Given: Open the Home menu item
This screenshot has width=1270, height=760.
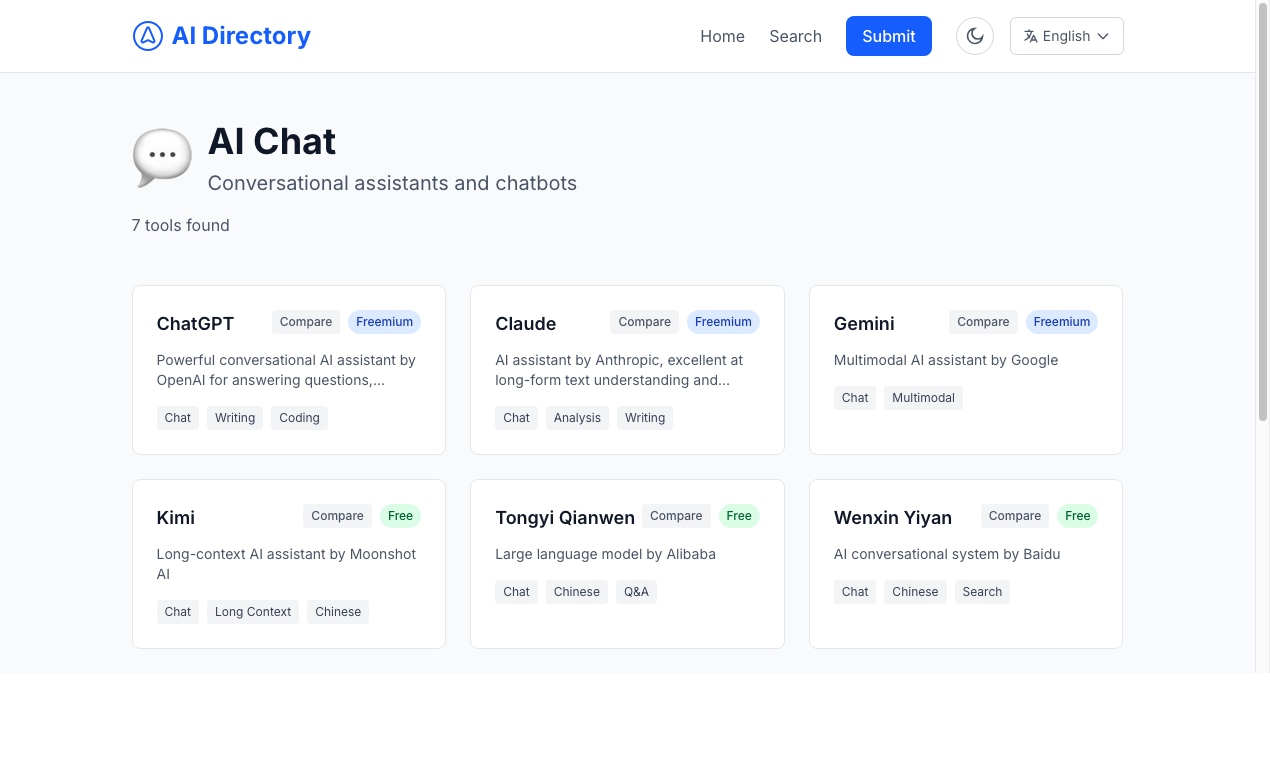Looking at the screenshot, I should click(722, 36).
